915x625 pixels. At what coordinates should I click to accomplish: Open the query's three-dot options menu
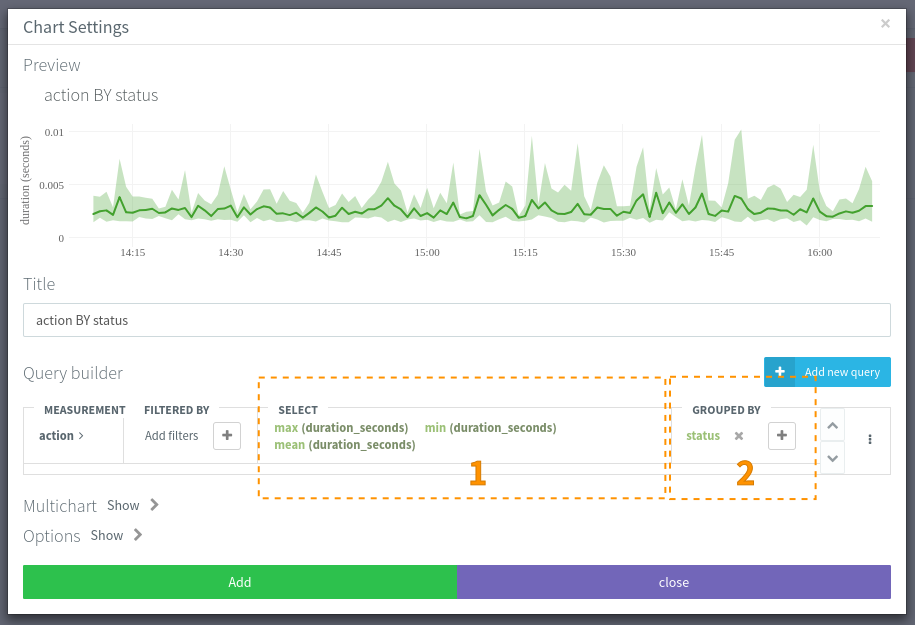pos(870,439)
